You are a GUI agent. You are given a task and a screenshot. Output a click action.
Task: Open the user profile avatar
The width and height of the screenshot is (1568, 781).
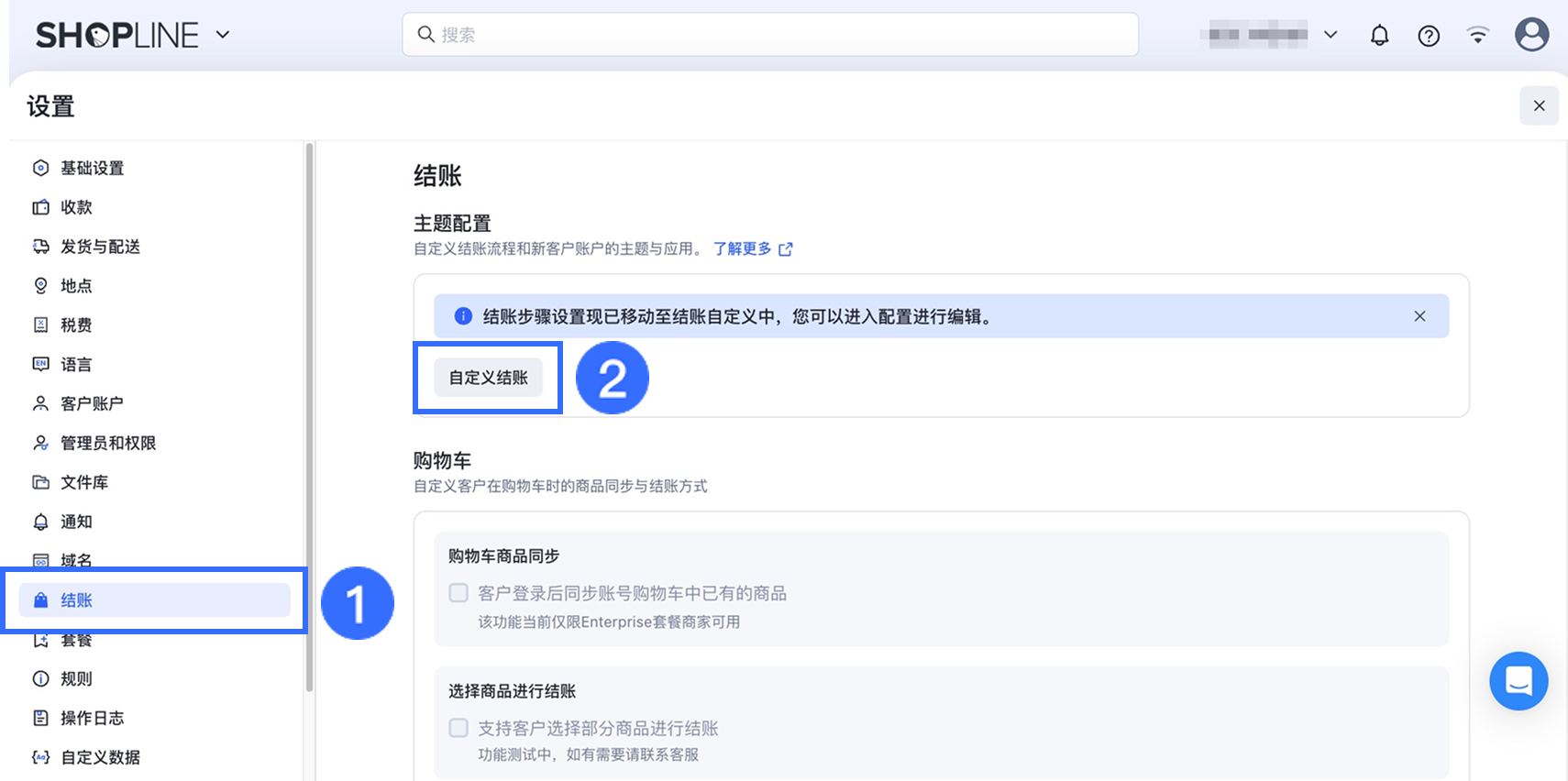coord(1531,35)
